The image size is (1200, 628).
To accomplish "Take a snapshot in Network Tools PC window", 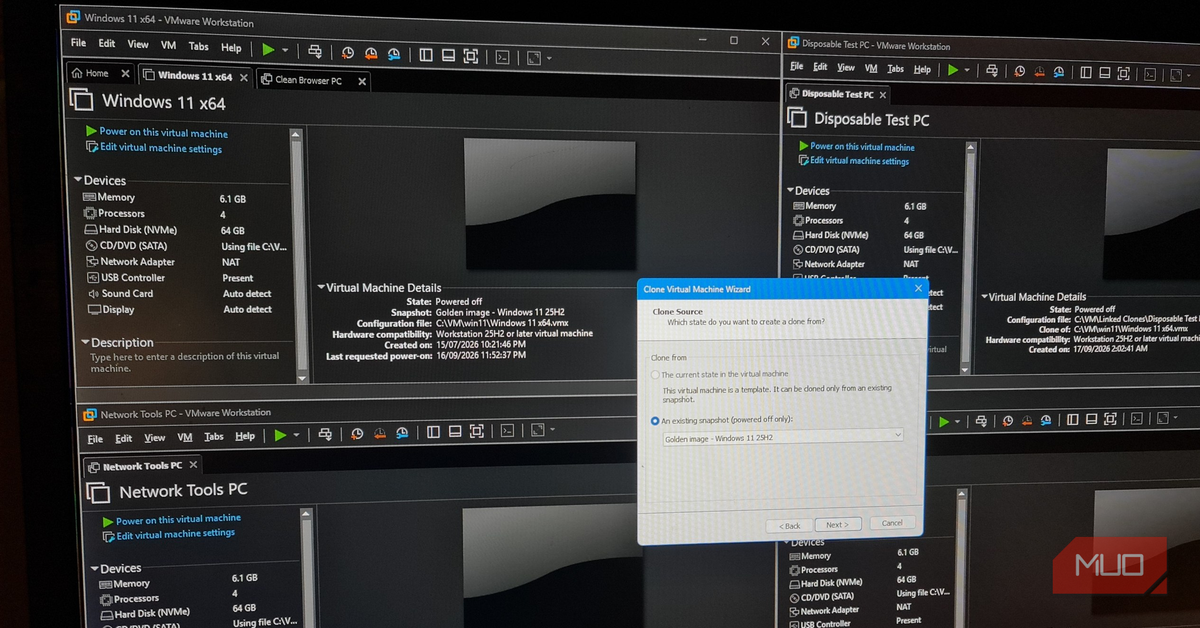I will (357, 434).
